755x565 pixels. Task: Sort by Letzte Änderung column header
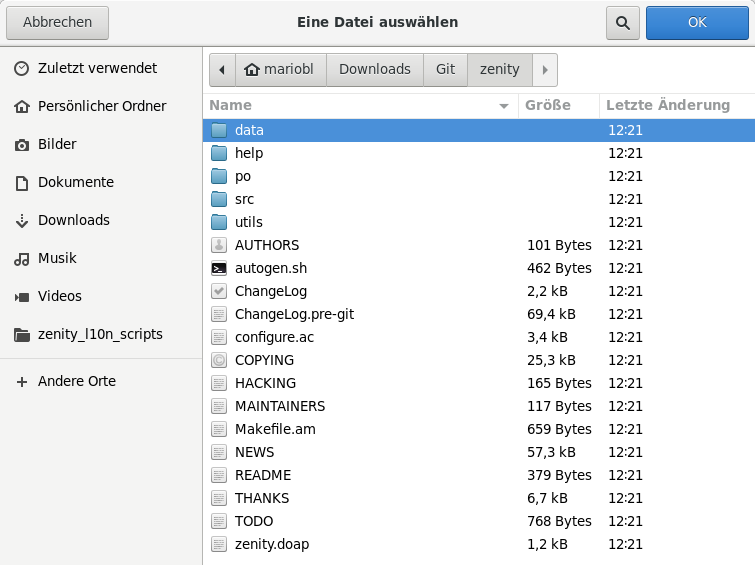[x=668, y=105]
